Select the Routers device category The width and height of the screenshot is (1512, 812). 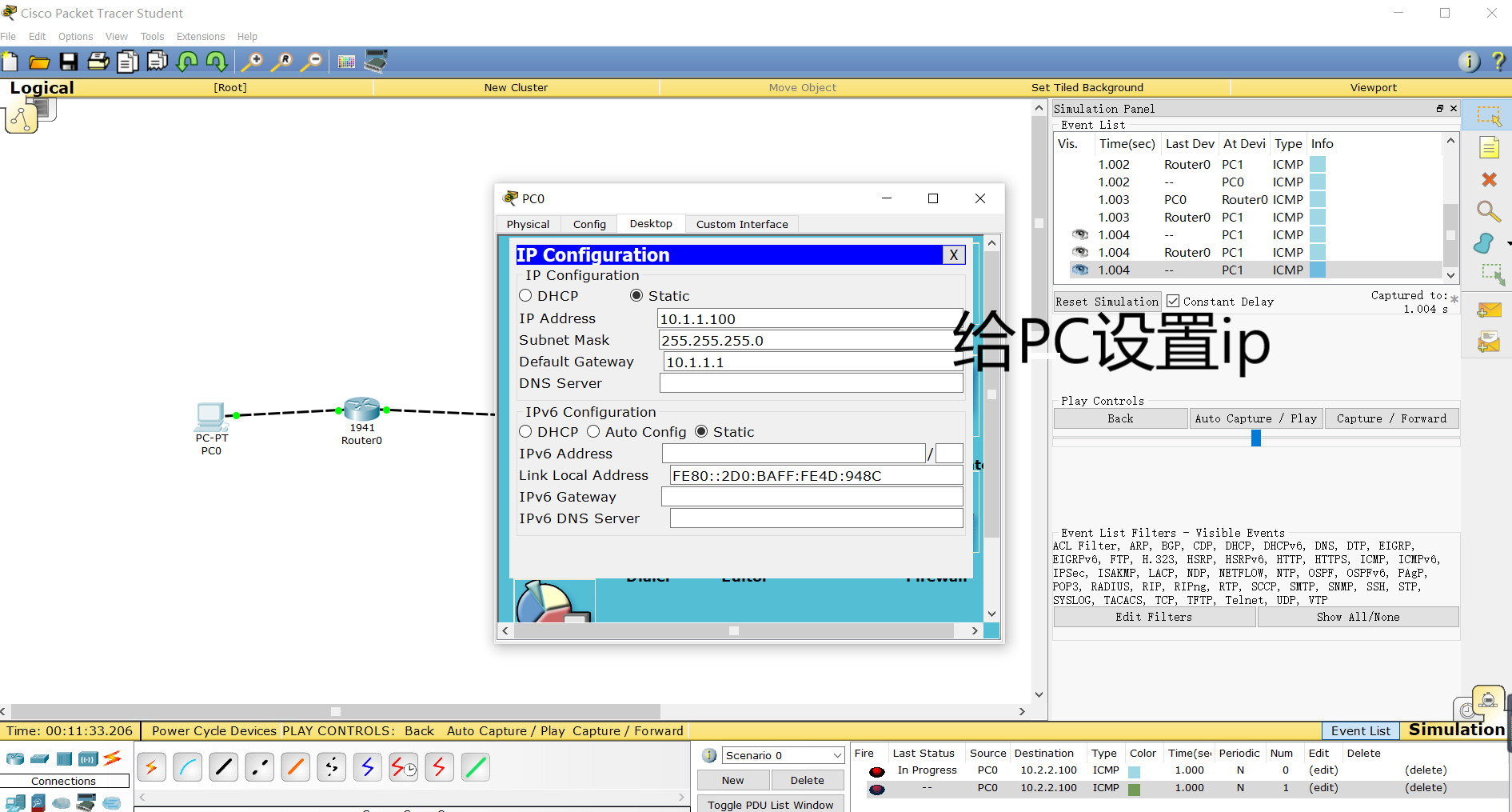[x=14, y=758]
